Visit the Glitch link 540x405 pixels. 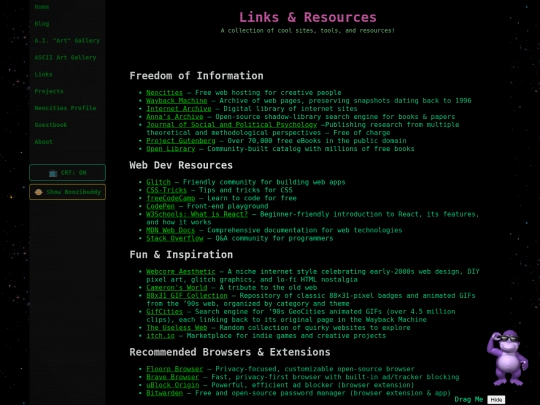[158, 182]
